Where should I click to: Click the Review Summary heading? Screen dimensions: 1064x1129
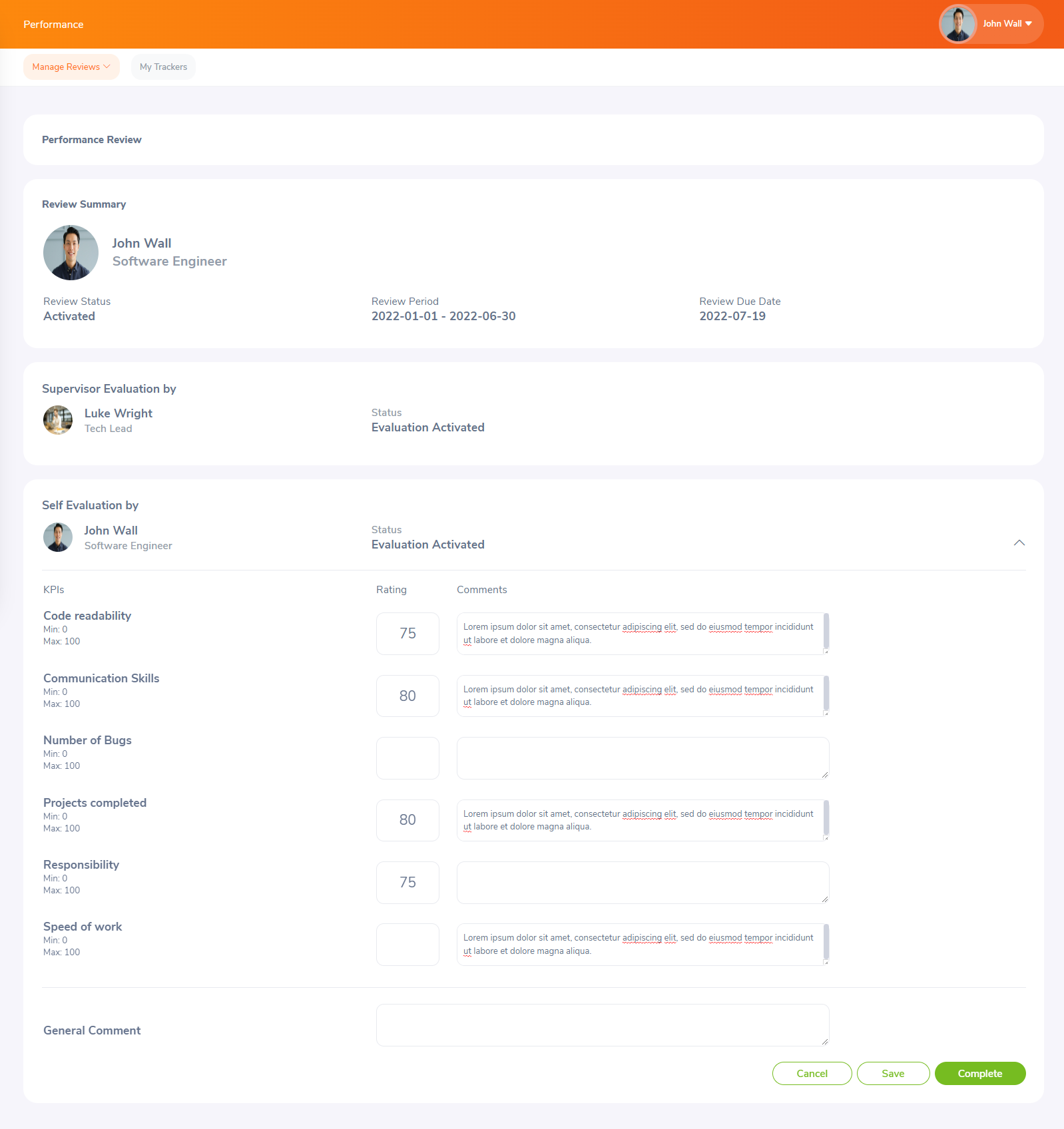tap(84, 204)
